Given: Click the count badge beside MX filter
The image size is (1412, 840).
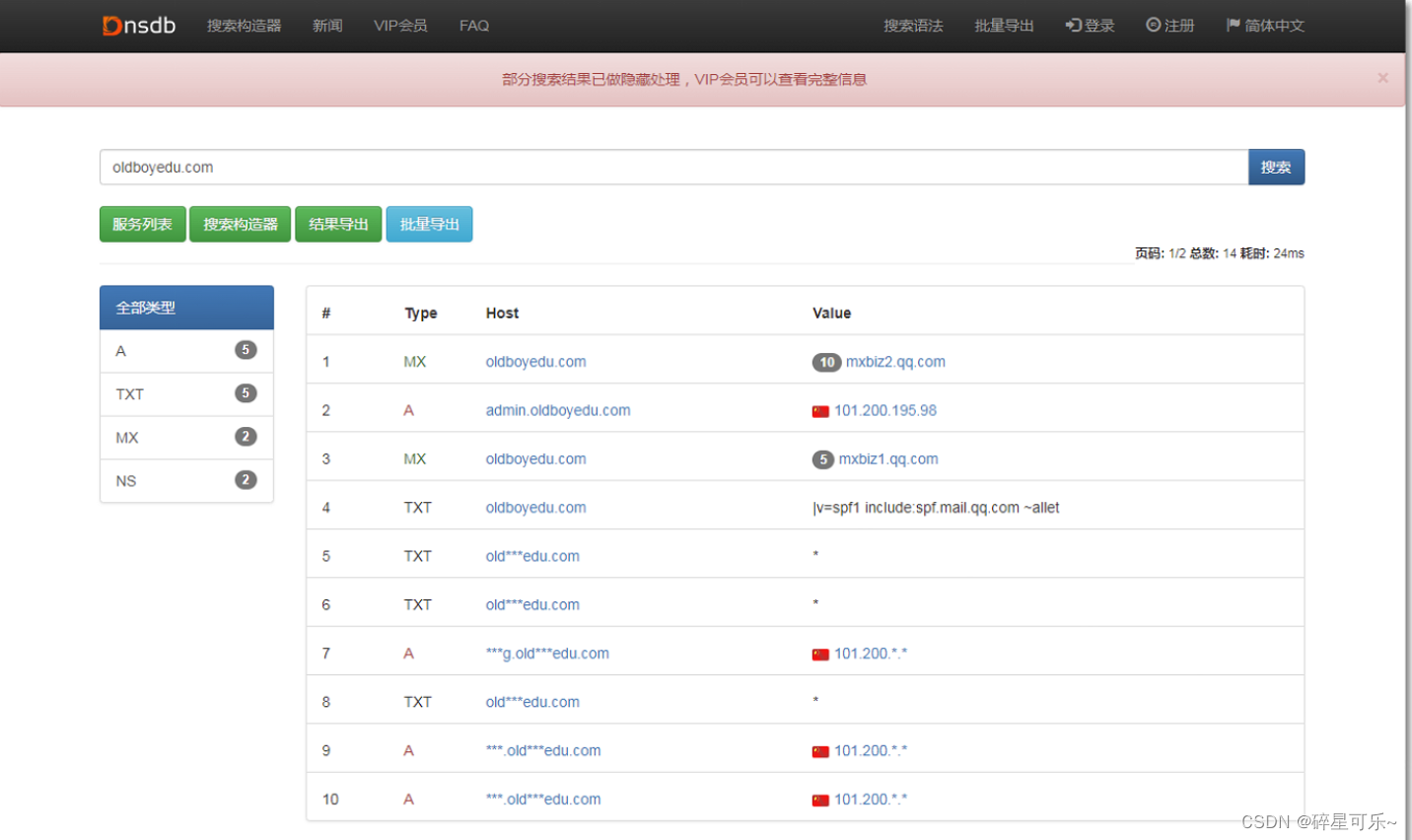Looking at the screenshot, I should (x=246, y=437).
